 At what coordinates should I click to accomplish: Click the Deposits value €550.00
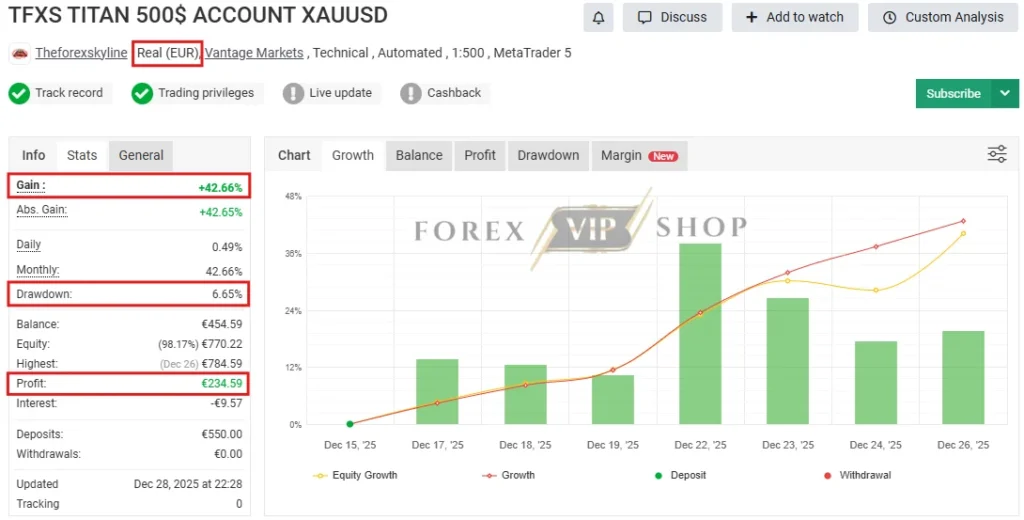(x=221, y=434)
